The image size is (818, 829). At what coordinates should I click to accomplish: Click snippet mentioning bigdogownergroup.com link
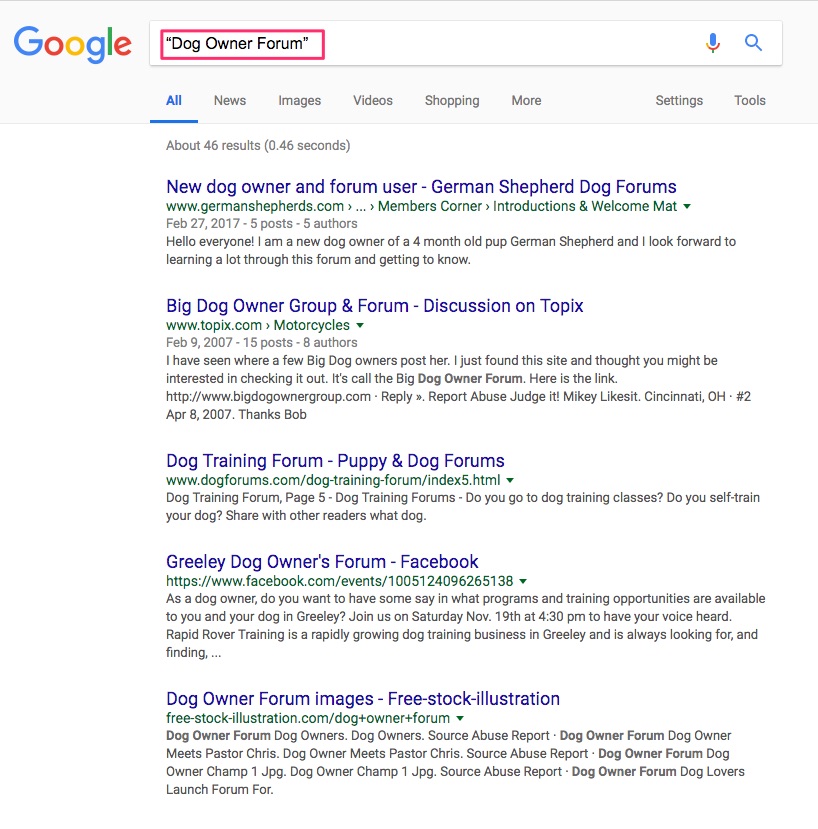pyautogui.click(x=458, y=388)
